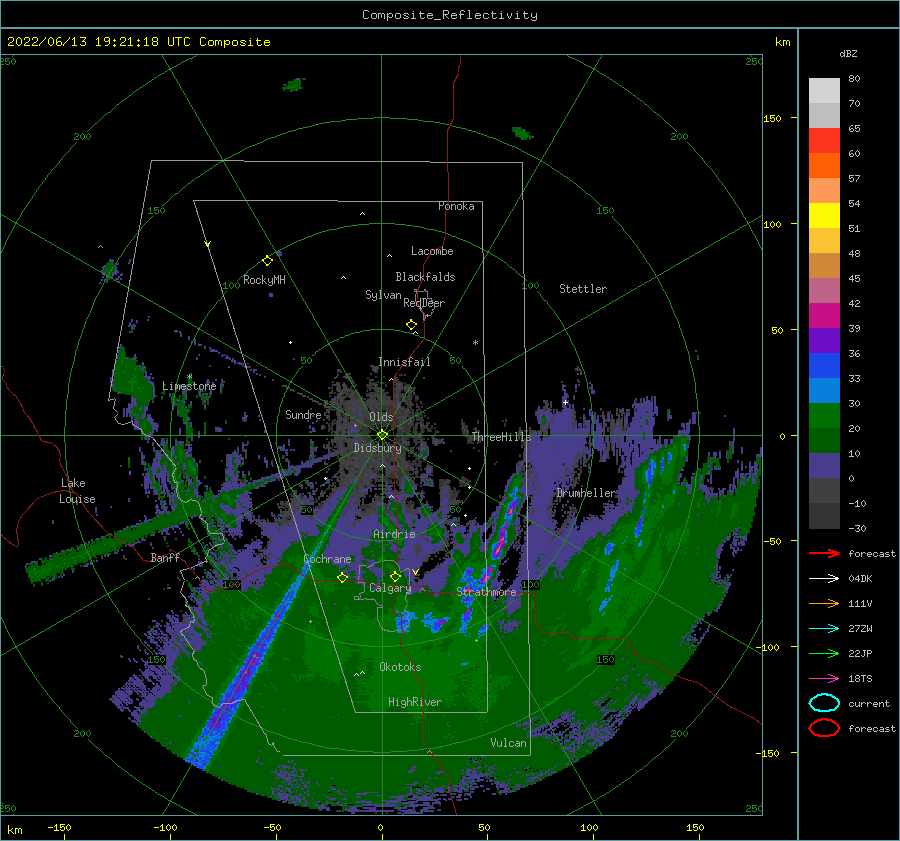The image size is (900, 841).
Task: Select the Didsbury label
Action: 377,448
